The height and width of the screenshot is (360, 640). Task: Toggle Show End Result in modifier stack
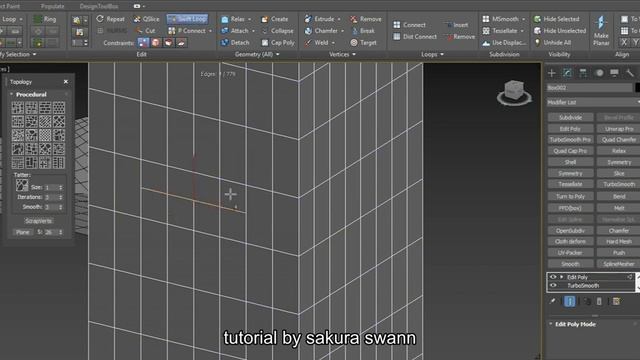coord(569,301)
